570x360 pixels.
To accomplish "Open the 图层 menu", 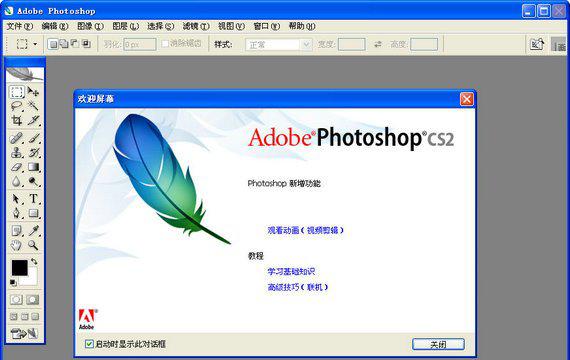I will click(x=126, y=26).
